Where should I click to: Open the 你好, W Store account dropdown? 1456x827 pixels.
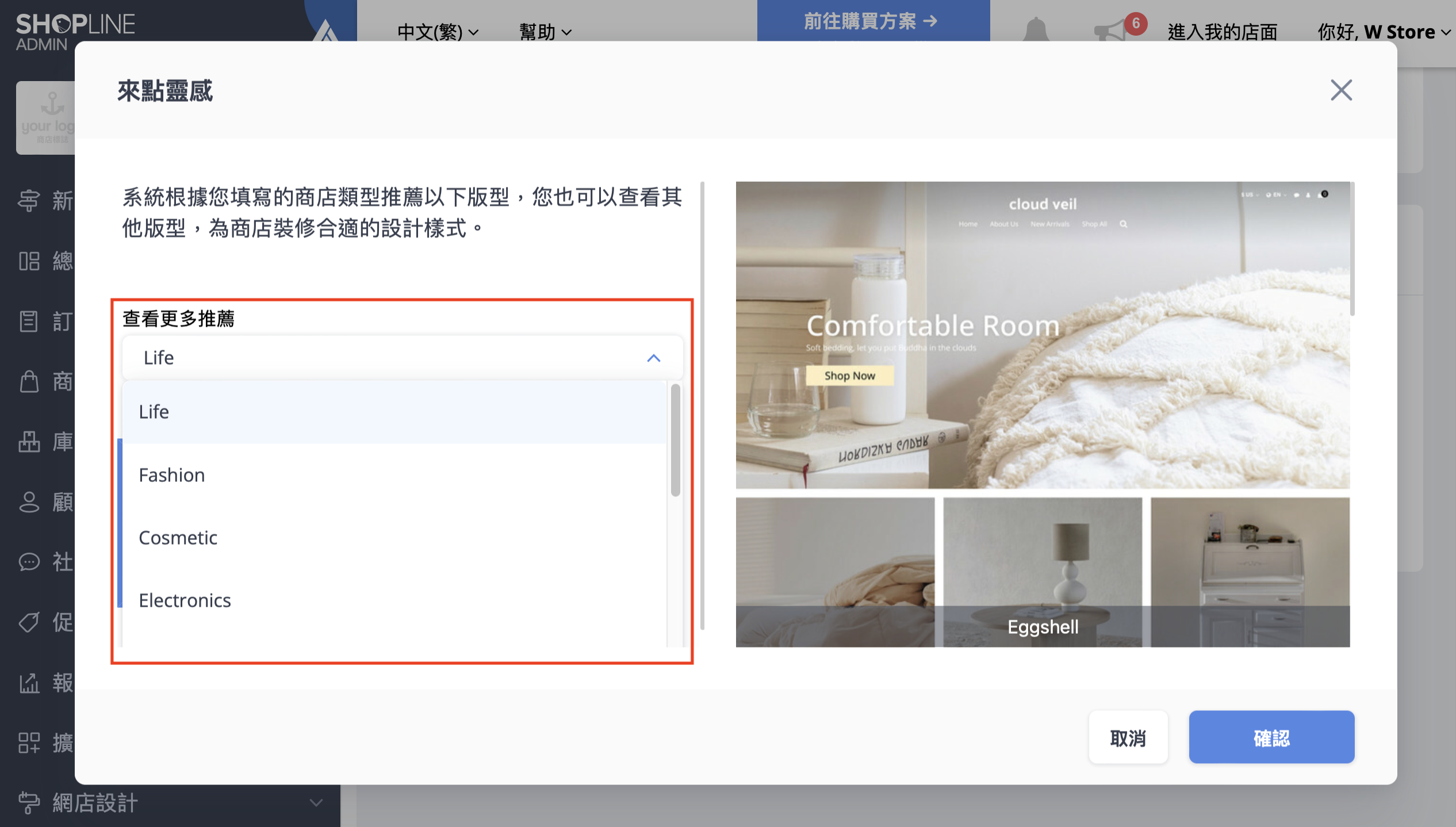pos(1384,32)
